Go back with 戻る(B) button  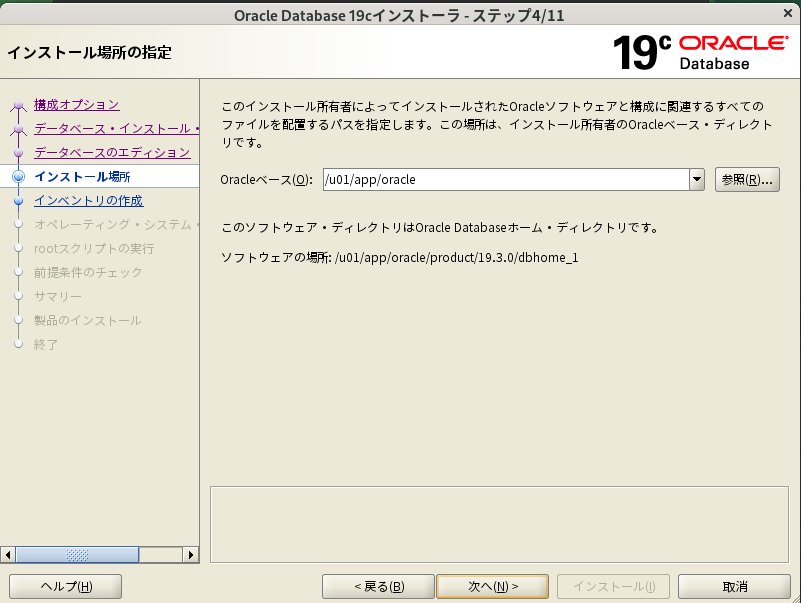point(379,586)
